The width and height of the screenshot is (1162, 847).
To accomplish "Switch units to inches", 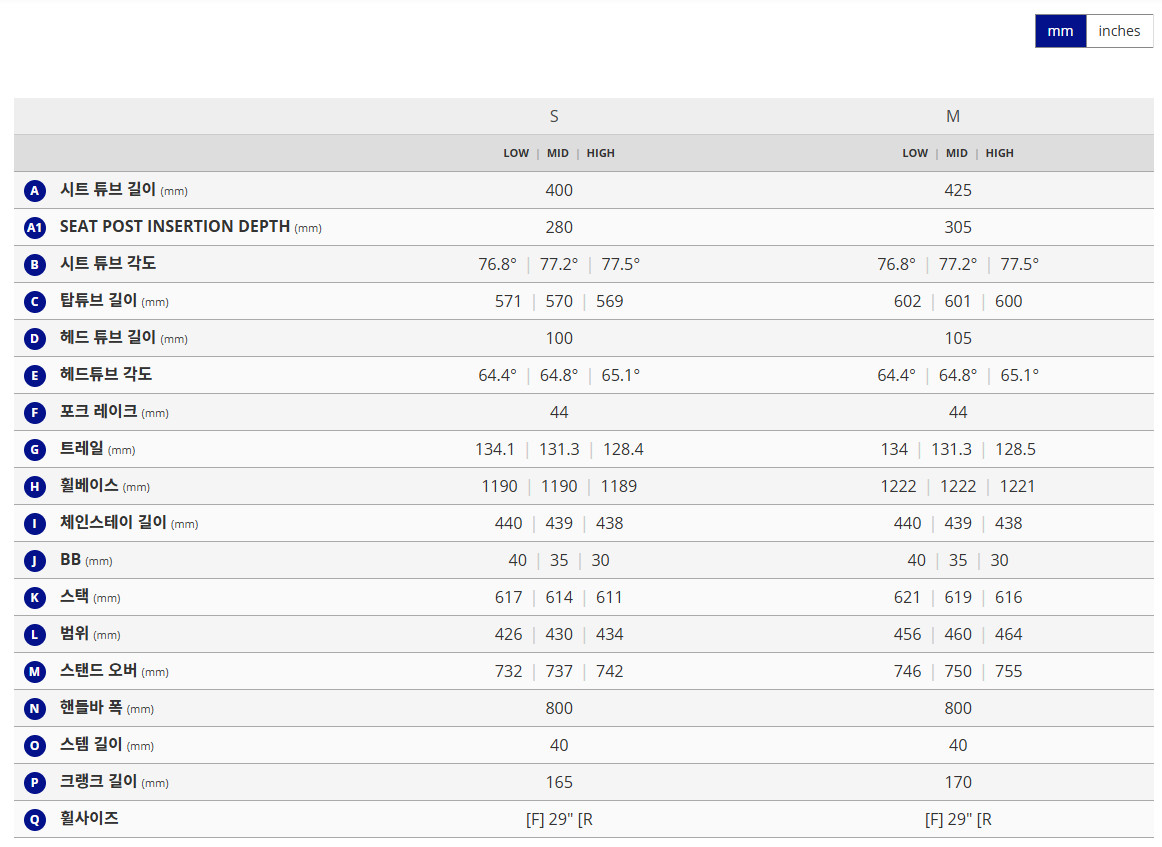I will coord(1119,31).
